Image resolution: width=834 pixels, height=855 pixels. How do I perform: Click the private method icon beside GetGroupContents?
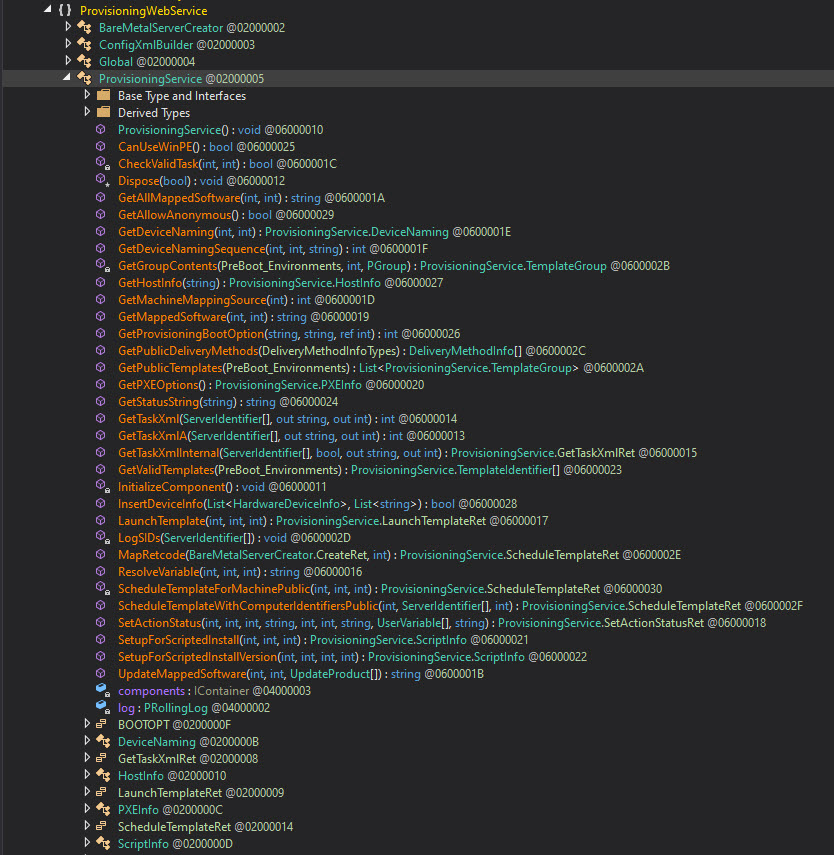103,265
